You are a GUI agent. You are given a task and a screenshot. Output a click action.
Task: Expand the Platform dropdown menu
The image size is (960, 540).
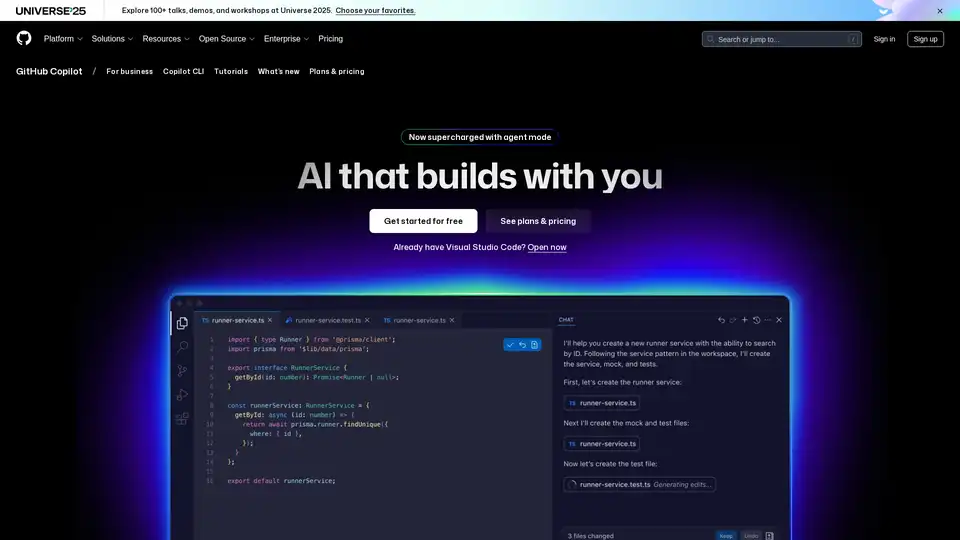pos(63,39)
